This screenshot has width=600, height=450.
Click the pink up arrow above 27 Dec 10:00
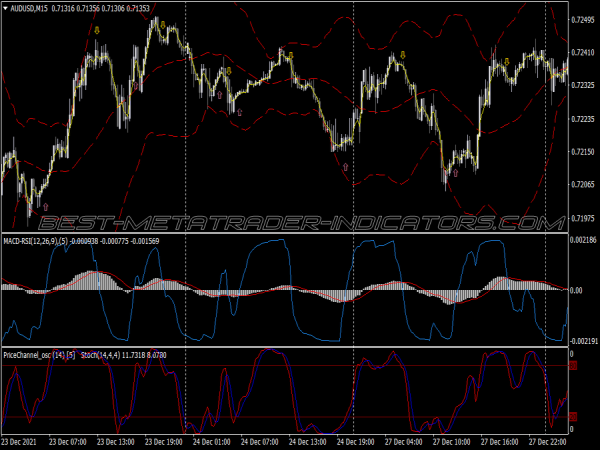coord(455,173)
